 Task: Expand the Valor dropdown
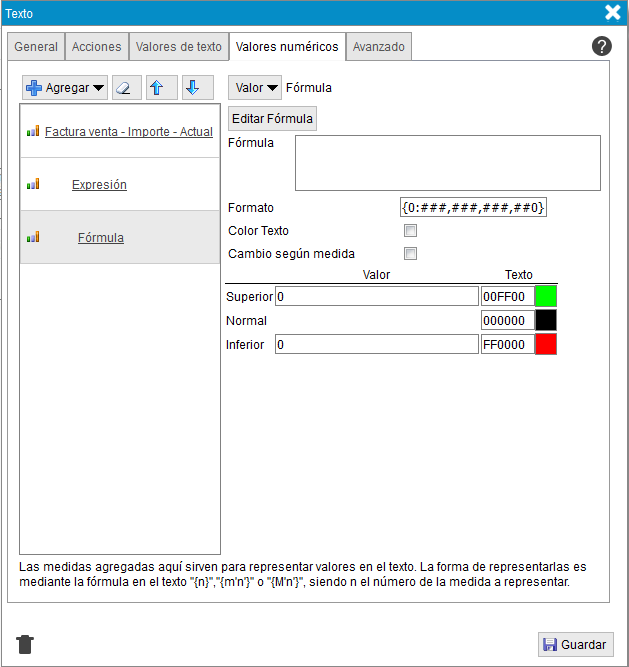coord(255,88)
